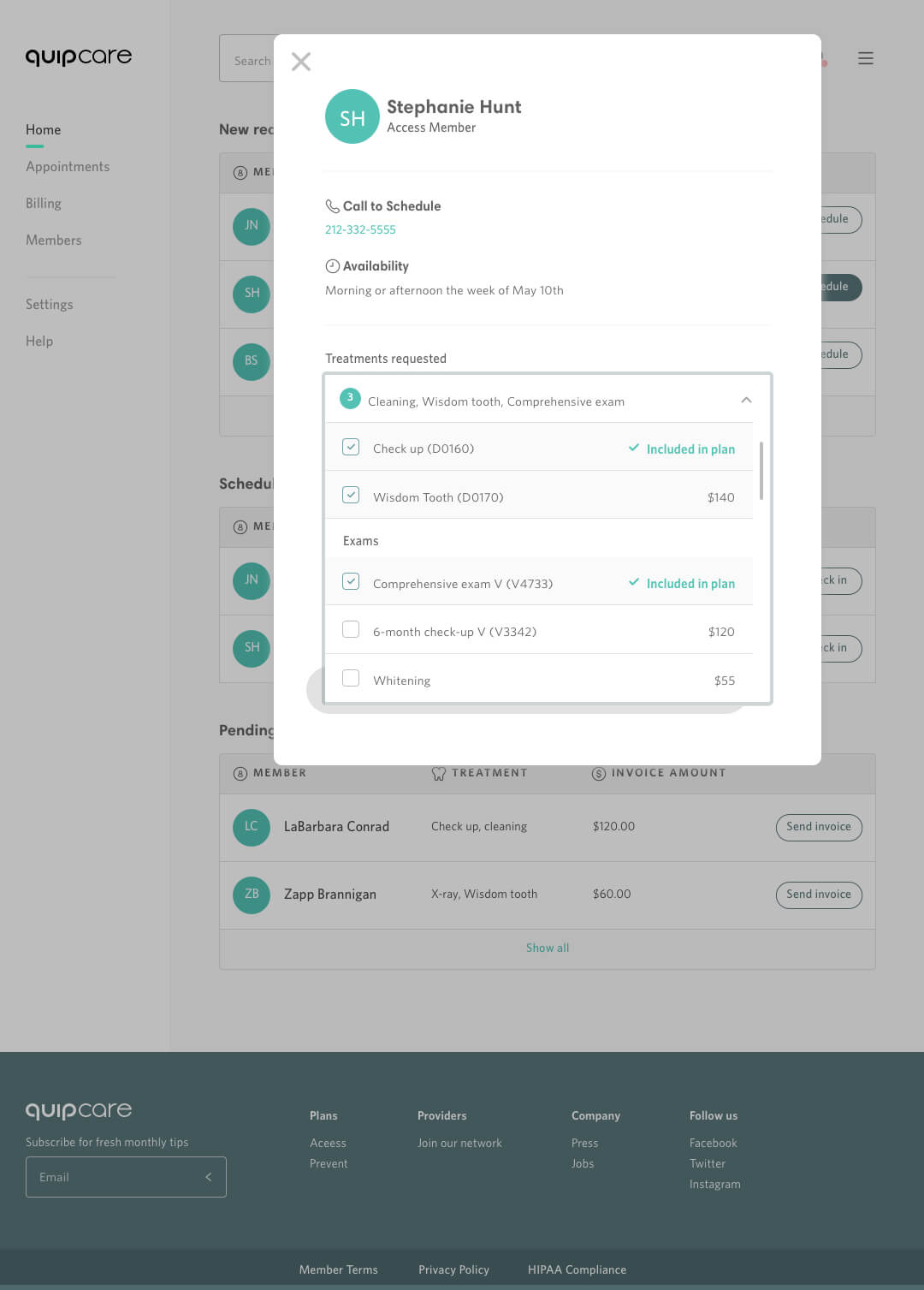Screen dimensions: 924x1290
Task: Open Settings in sidebar
Action: (x=50, y=305)
